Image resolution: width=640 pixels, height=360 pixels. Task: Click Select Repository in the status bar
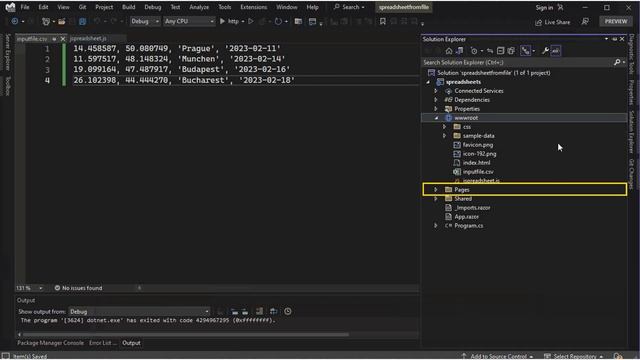tap(573, 356)
